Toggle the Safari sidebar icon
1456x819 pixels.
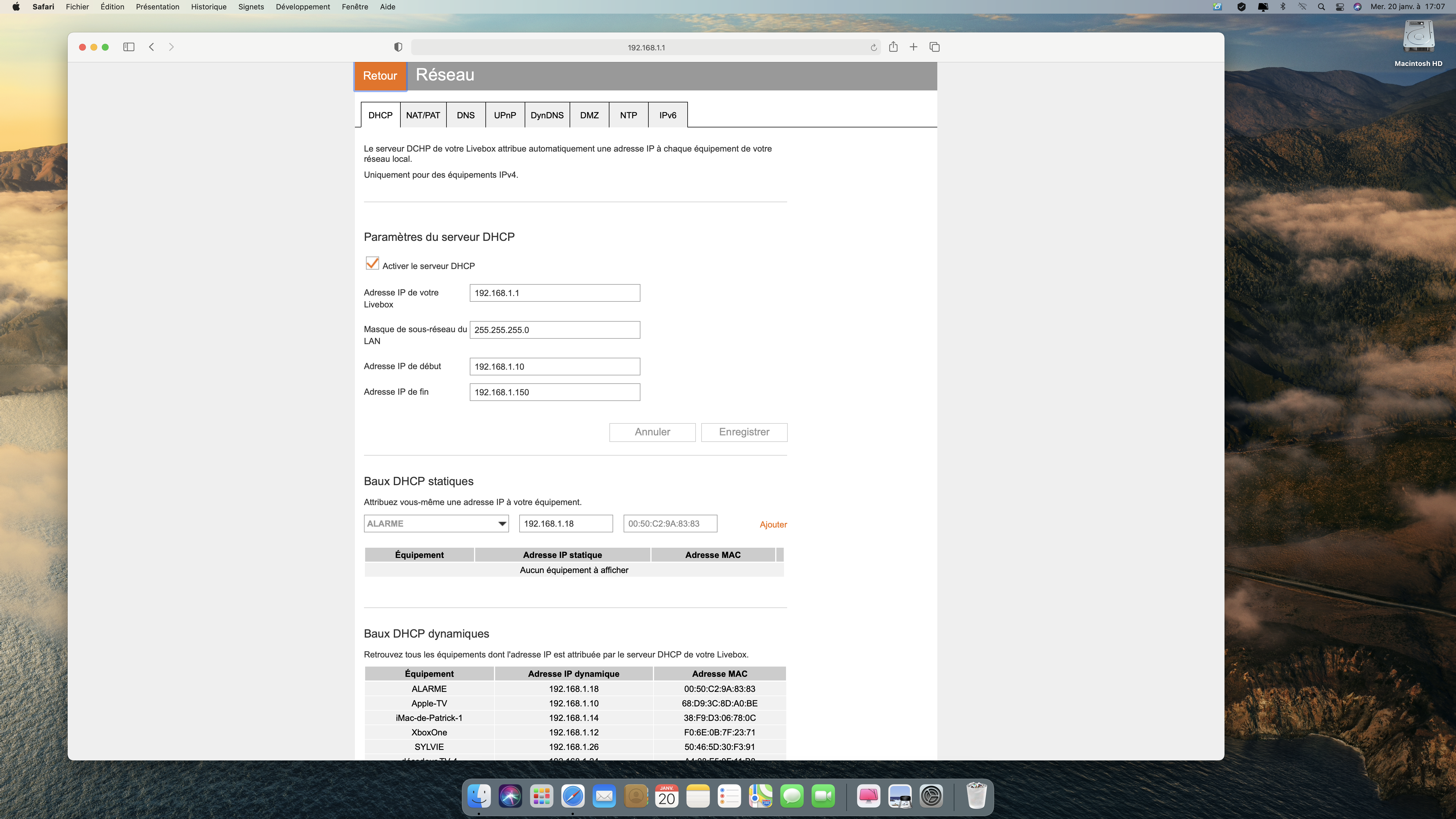[x=128, y=47]
